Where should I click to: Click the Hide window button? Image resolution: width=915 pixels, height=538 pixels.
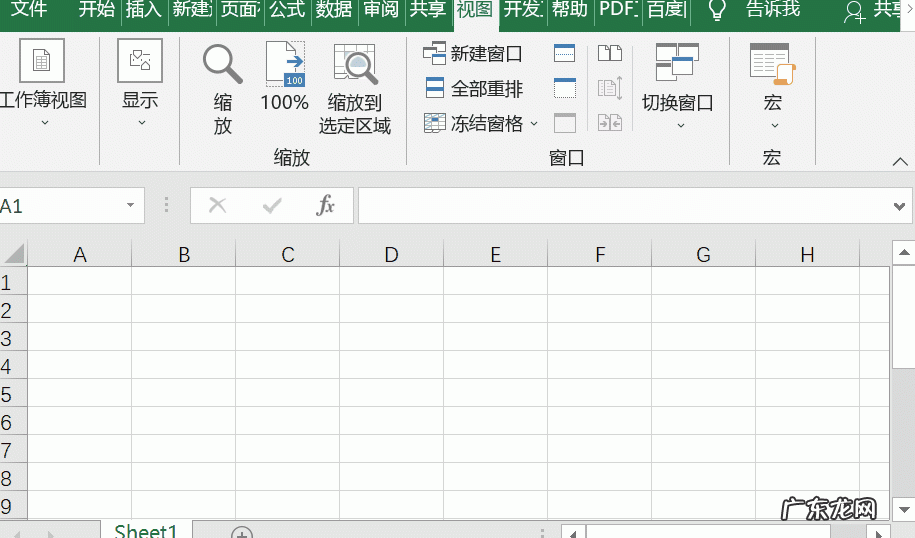[x=565, y=89]
